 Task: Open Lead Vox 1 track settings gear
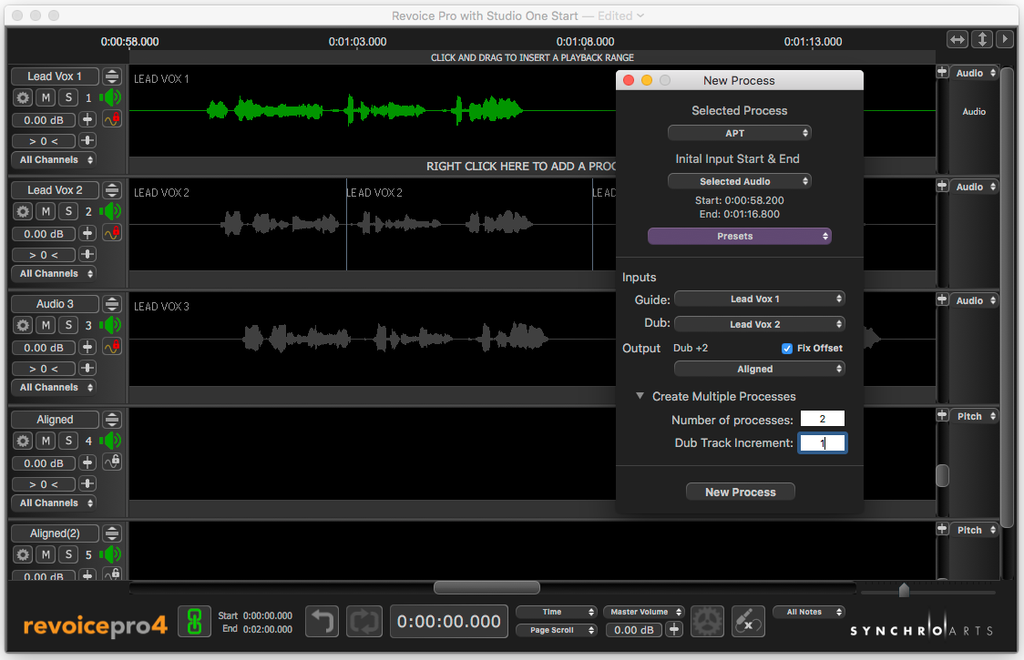[23, 98]
